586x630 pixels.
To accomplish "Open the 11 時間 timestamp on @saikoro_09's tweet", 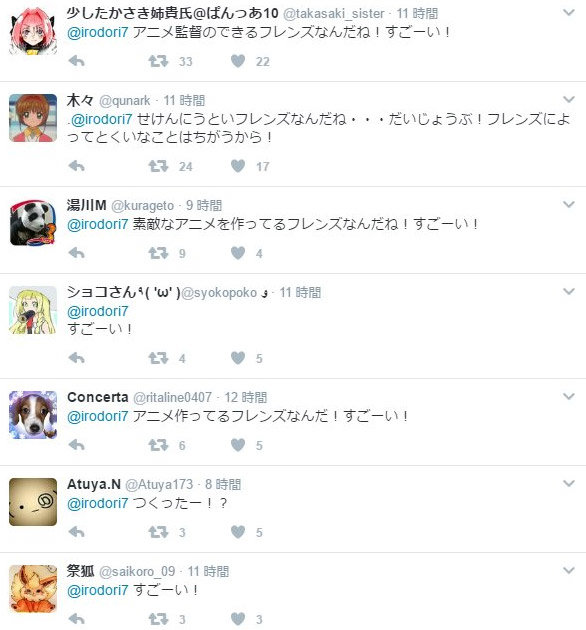I will tap(208, 571).
